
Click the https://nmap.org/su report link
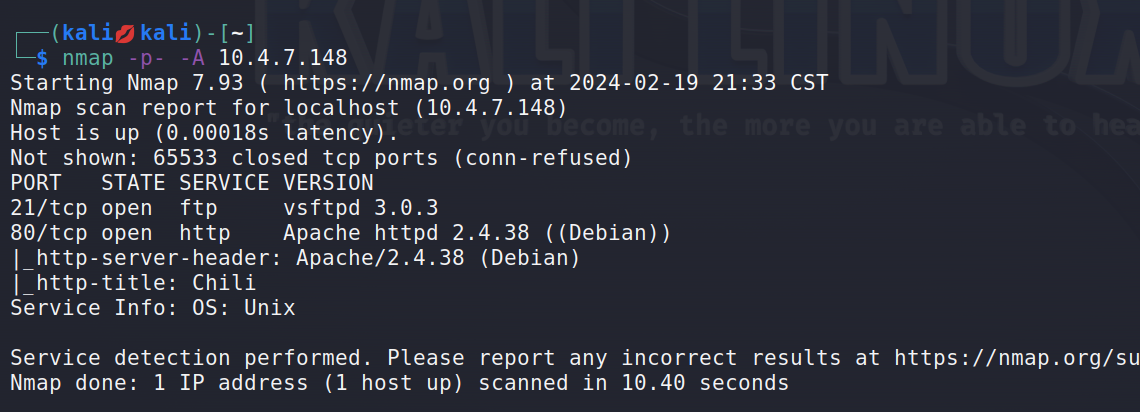pyautogui.click(x=1017, y=358)
